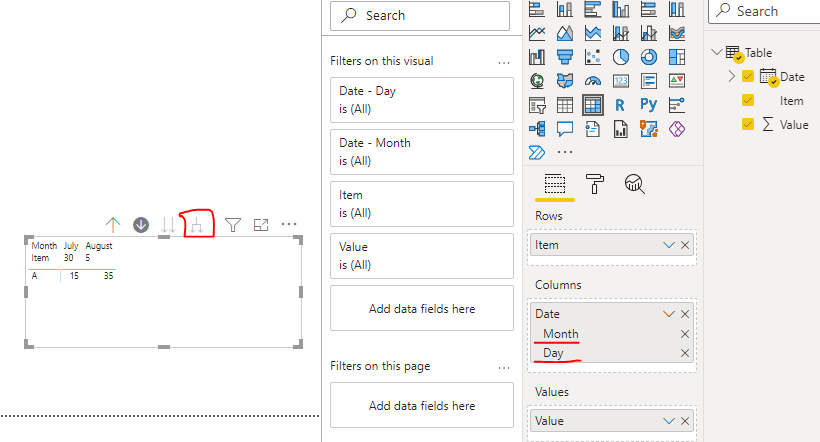Choose the Clustered column chart visual
This screenshot has height=442, width=820.
point(621,9)
